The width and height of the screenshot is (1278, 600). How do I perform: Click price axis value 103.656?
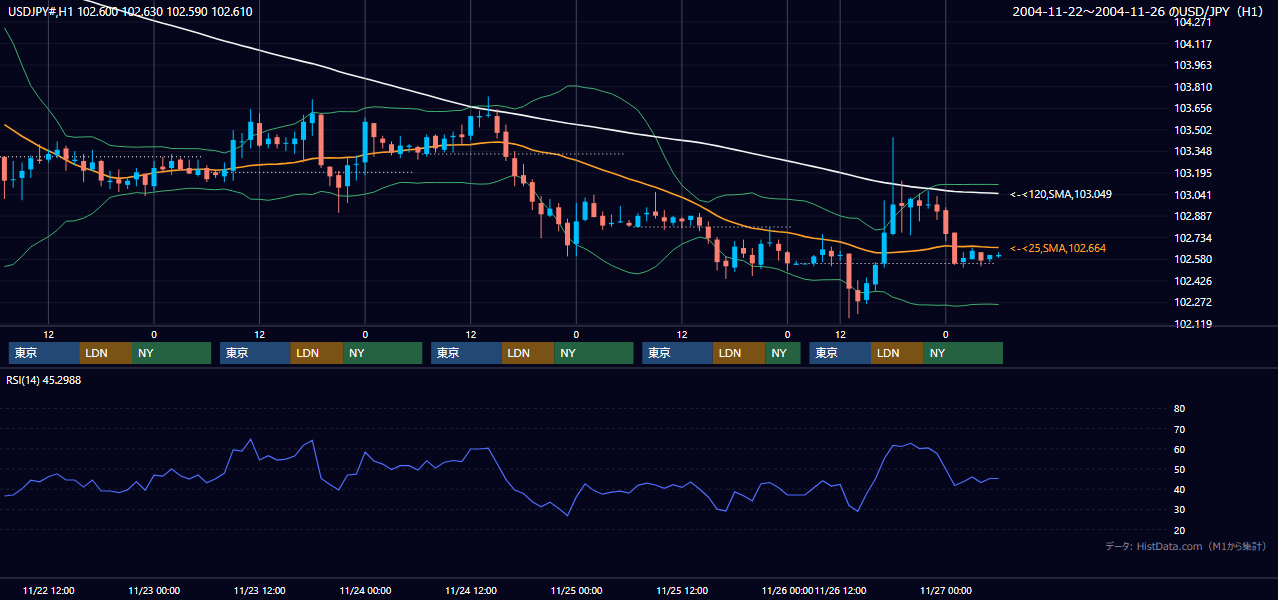point(1193,108)
